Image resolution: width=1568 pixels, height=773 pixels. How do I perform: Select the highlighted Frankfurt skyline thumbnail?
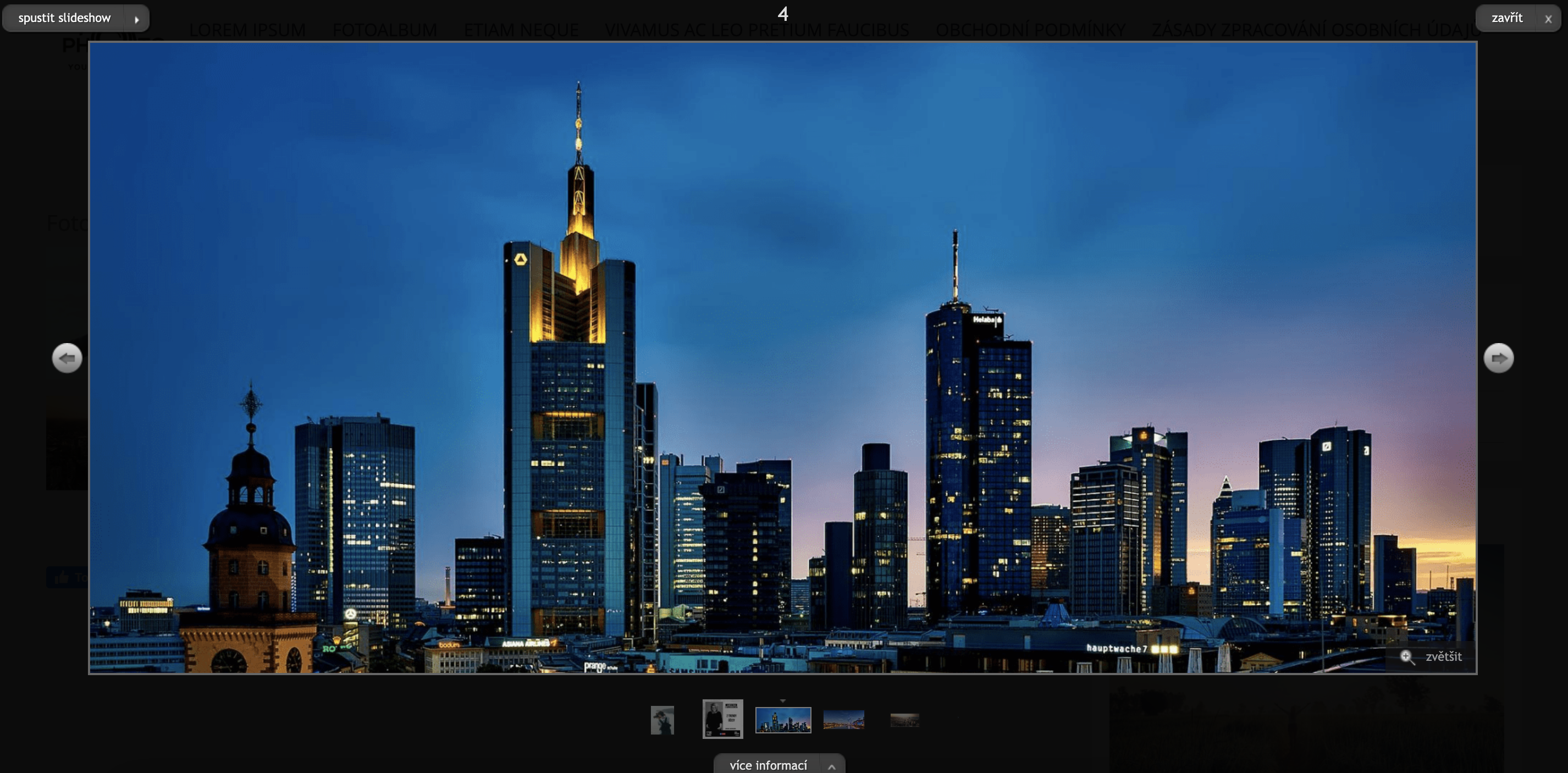click(x=783, y=720)
